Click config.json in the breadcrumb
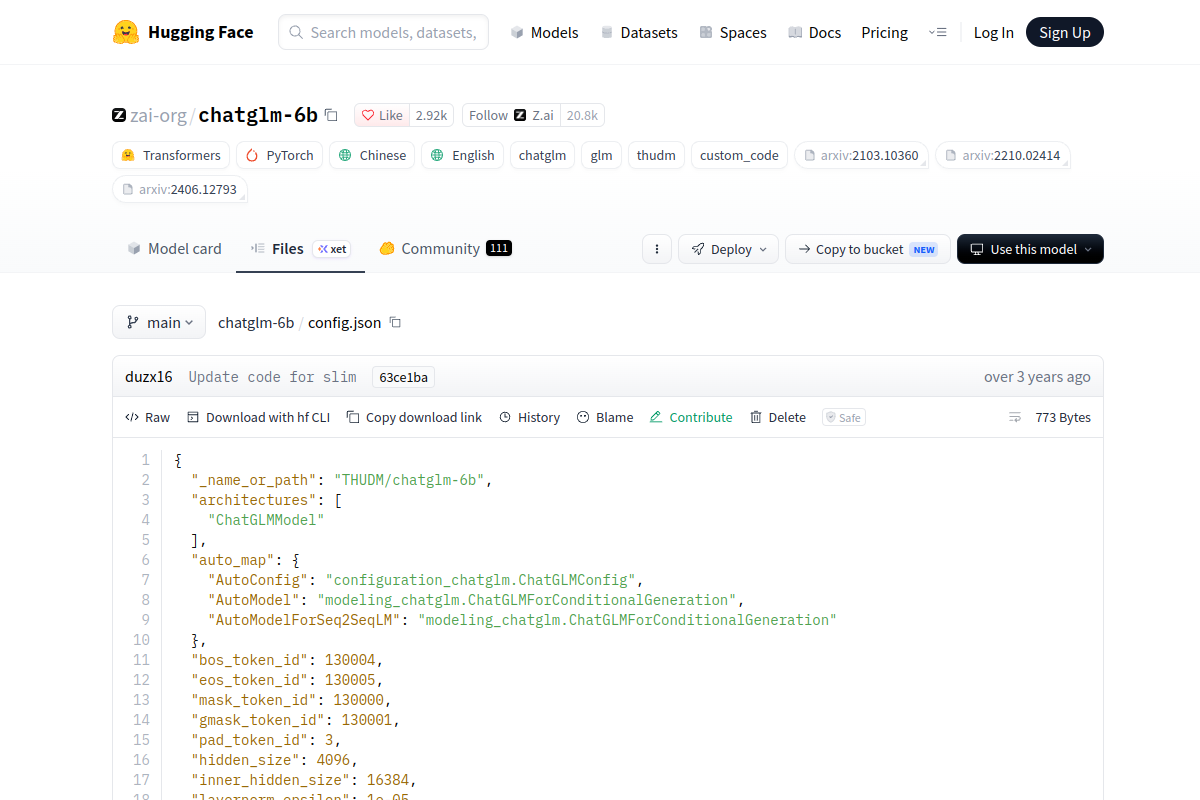Image resolution: width=1200 pixels, height=800 pixels. pos(344,322)
